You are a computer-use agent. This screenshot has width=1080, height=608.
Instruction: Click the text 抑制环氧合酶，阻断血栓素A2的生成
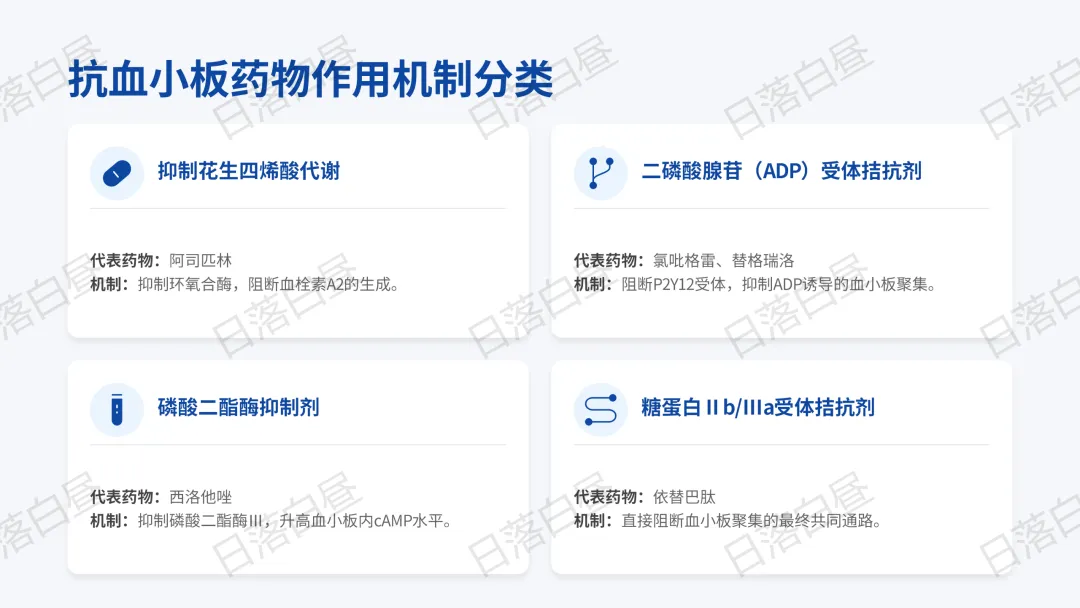pos(268,284)
